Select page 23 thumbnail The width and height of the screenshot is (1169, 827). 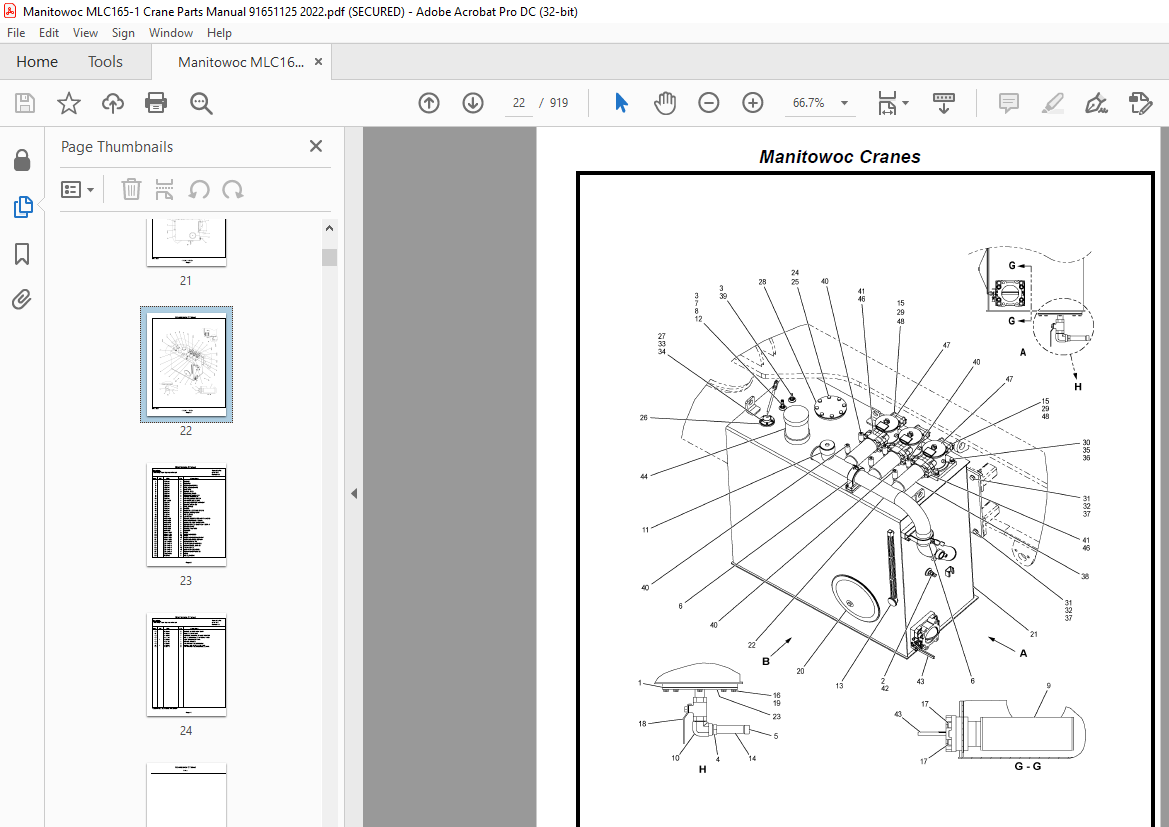click(186, 515)
